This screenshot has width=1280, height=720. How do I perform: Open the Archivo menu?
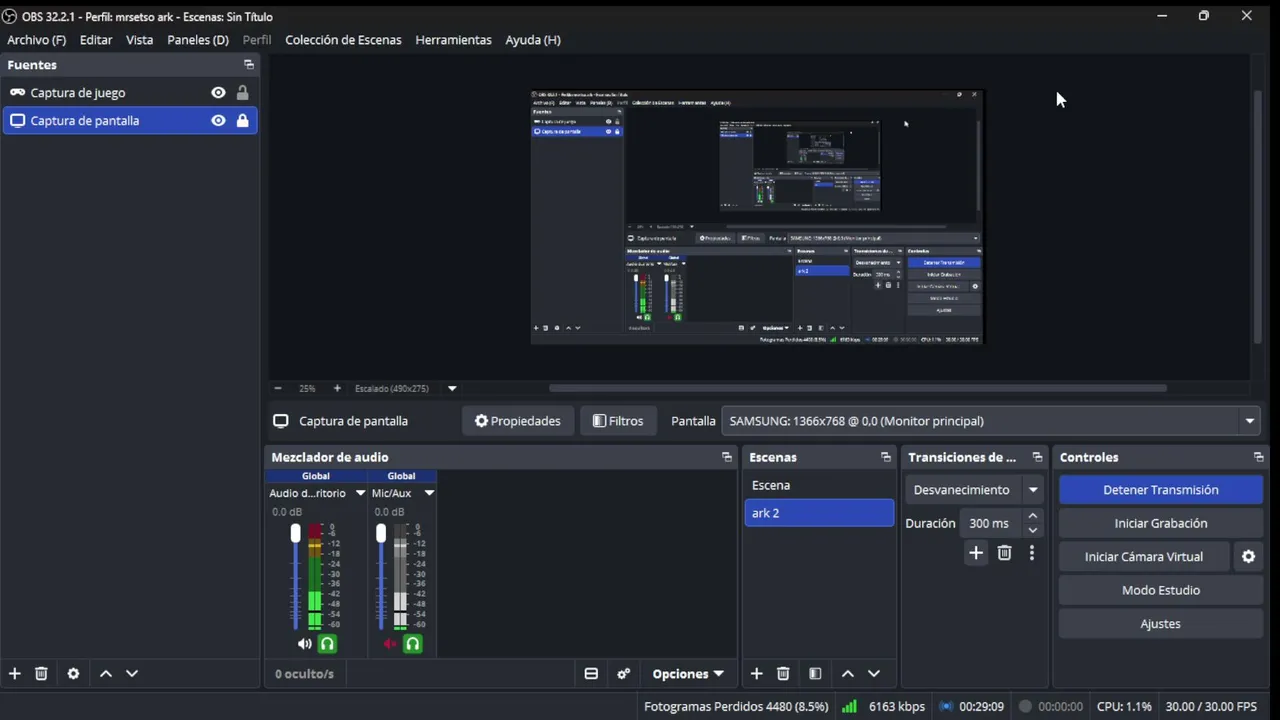click(x=37, y=40)
